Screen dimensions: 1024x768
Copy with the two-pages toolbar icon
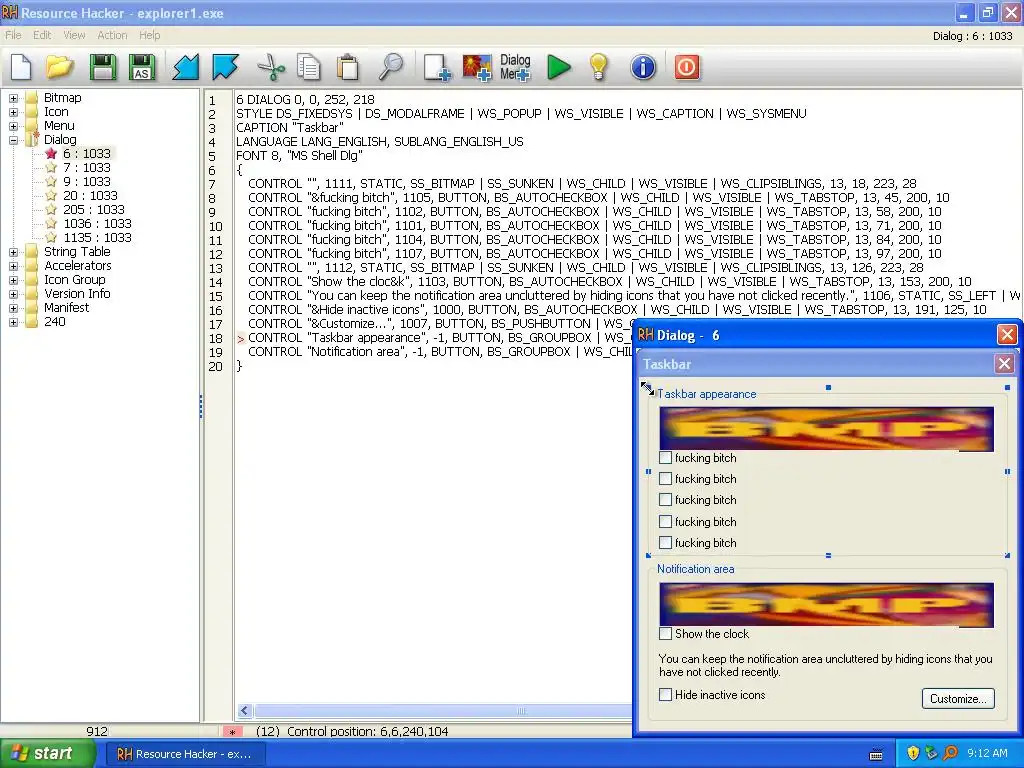[309, 67]
